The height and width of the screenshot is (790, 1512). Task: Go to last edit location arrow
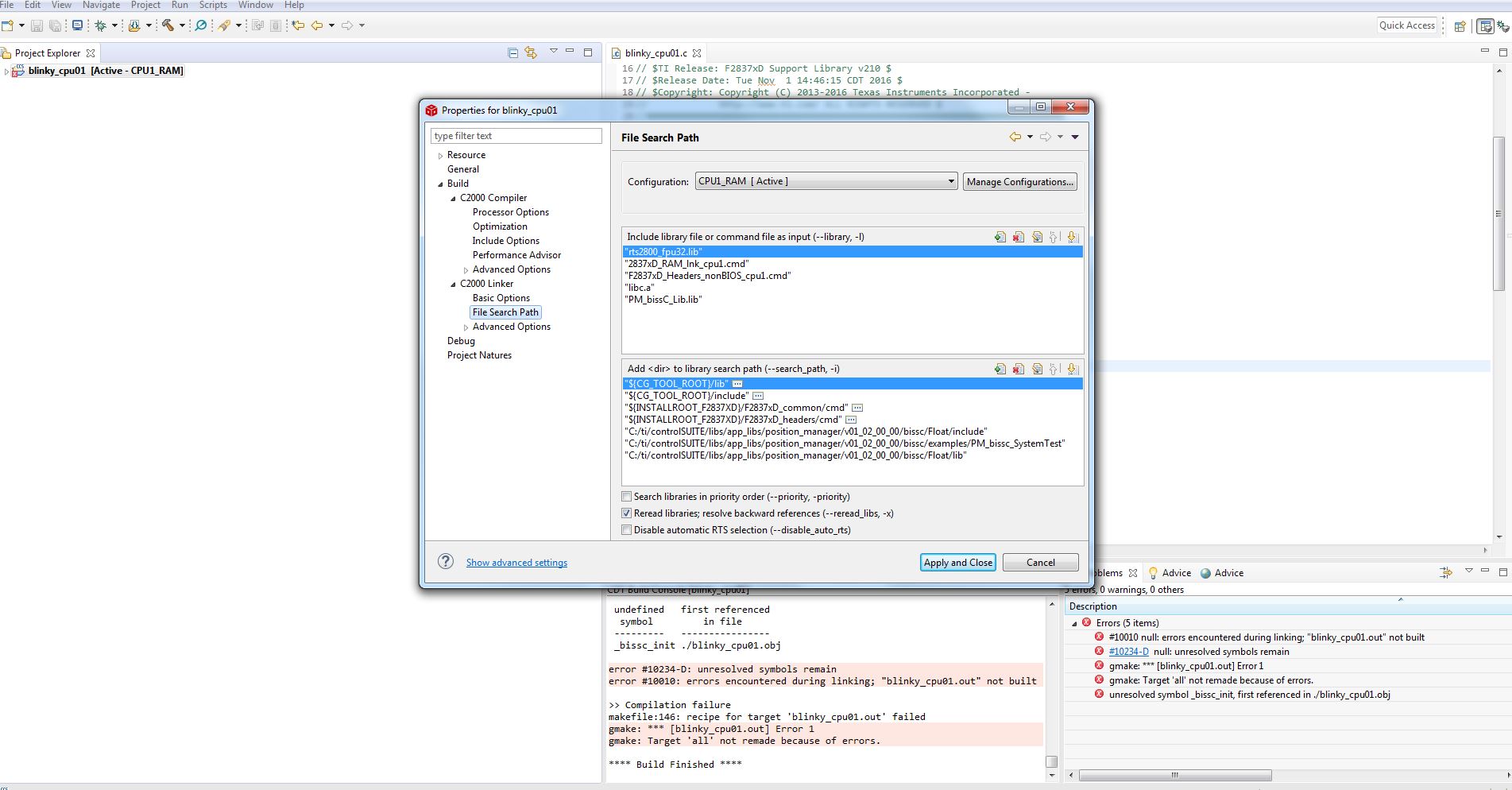point(298,25)
